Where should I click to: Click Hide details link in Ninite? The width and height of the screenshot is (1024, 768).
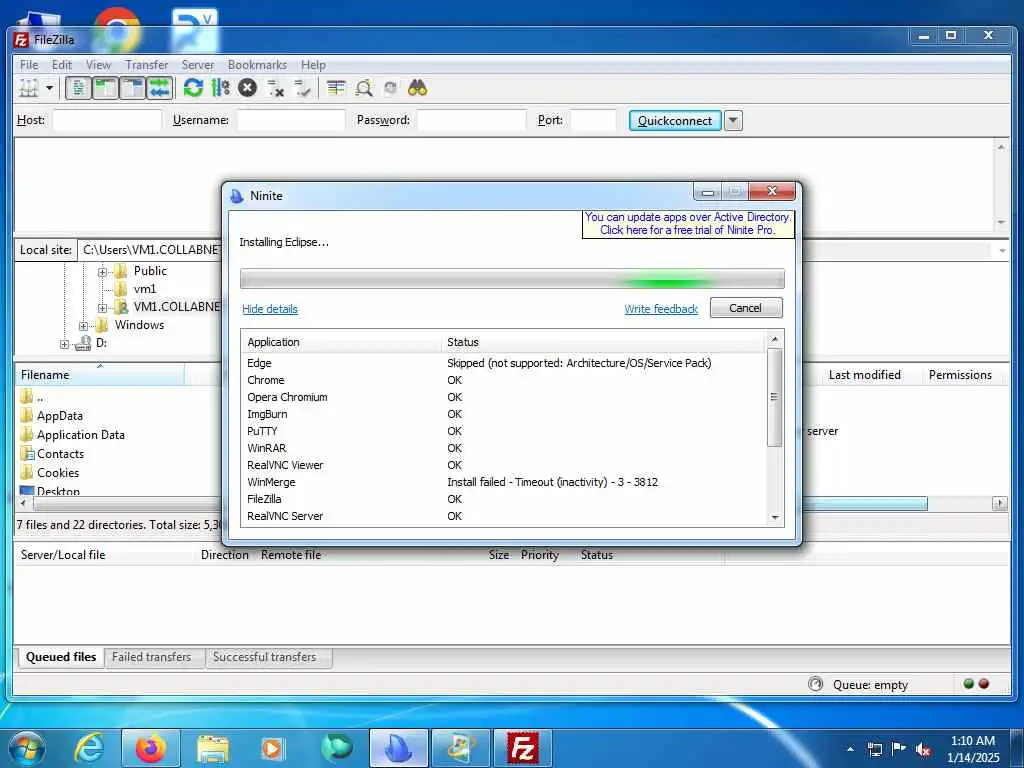pos(270,309)
